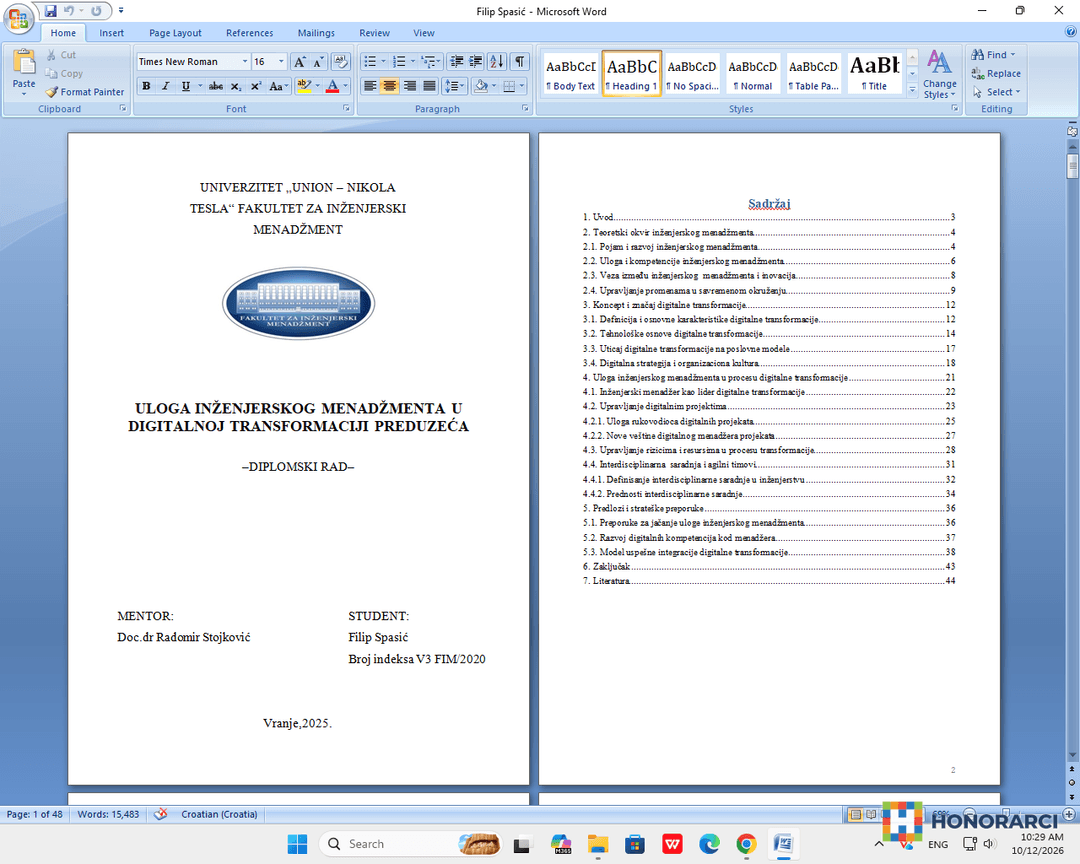Open the Insert ribbon tab
This screenshot has height=864, width=1080.
(x=111, y=32)
